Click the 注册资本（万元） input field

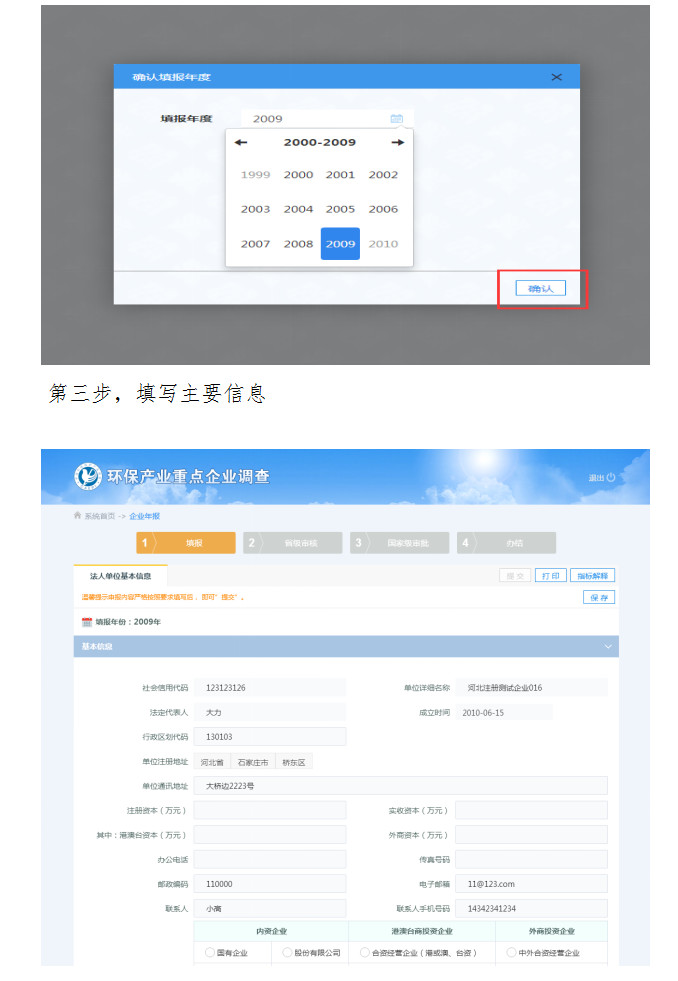point(270,810)
